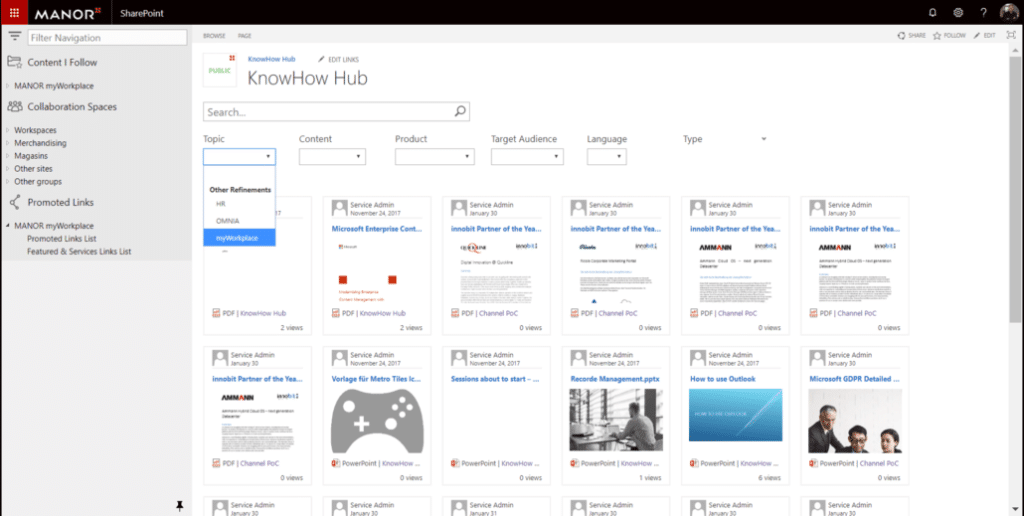Viewport: 1024px width, 516px height.
Task: Open the Target Audience dropdown
Action: 527,157
